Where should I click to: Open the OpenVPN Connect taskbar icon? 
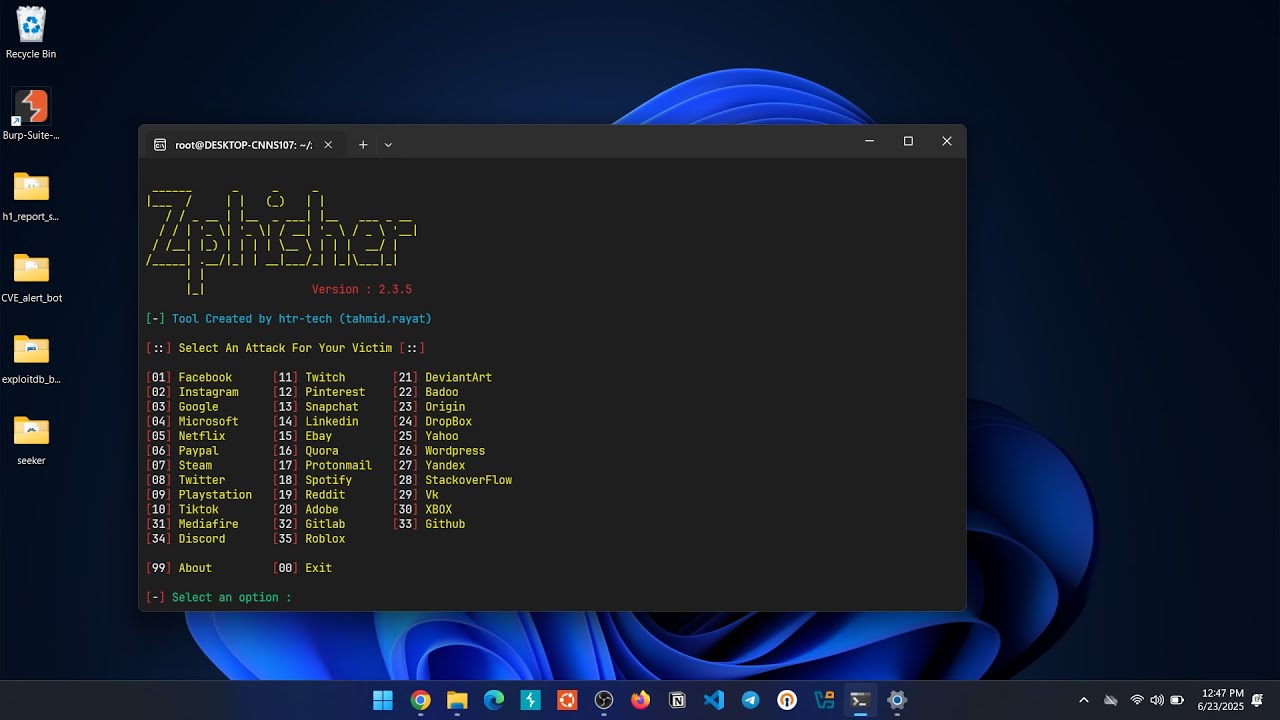tap(787, 700)
